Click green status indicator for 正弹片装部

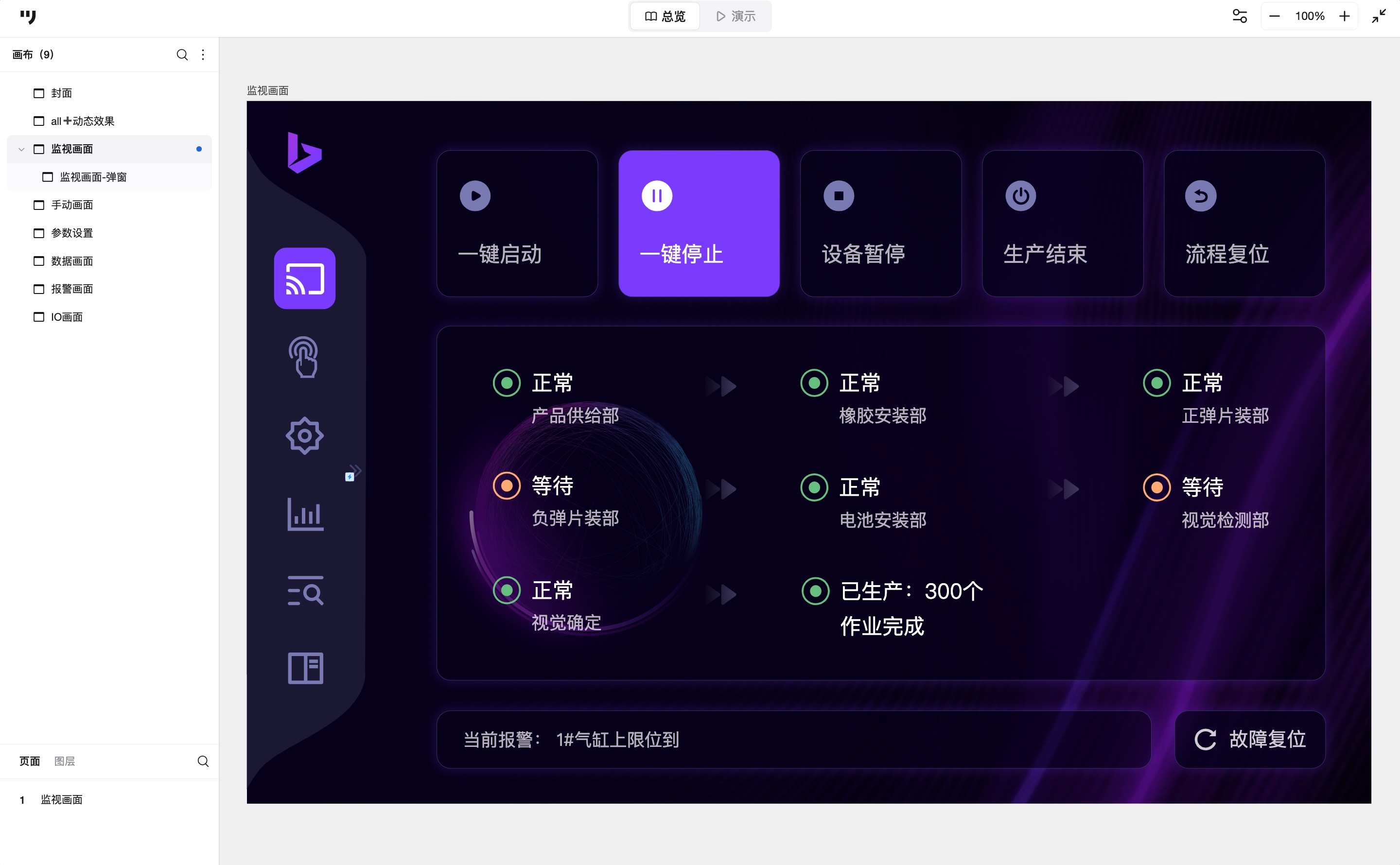(1157, 383)
